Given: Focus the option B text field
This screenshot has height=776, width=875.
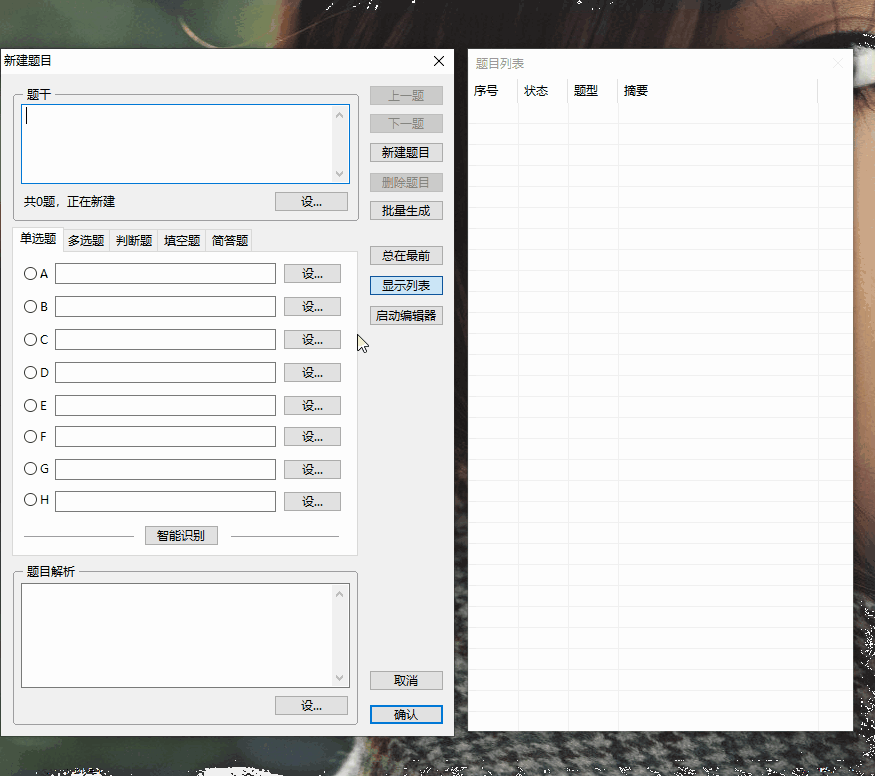Looking at the screenshot, I should pos(165,306).
